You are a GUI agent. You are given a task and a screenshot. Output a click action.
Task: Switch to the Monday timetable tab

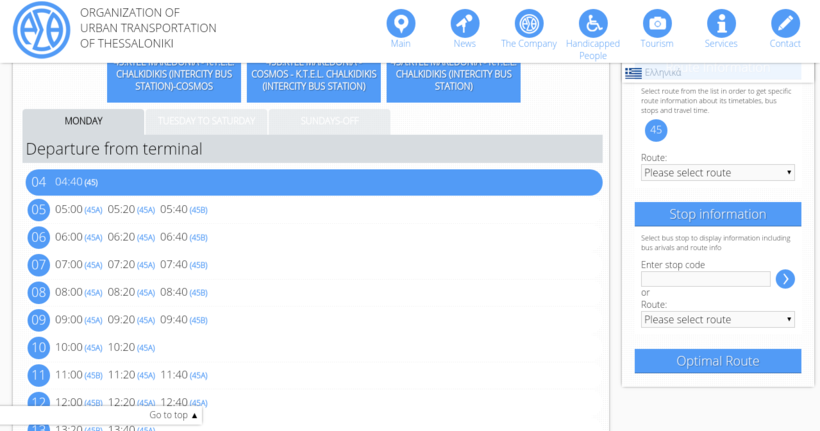pos(84,121)
